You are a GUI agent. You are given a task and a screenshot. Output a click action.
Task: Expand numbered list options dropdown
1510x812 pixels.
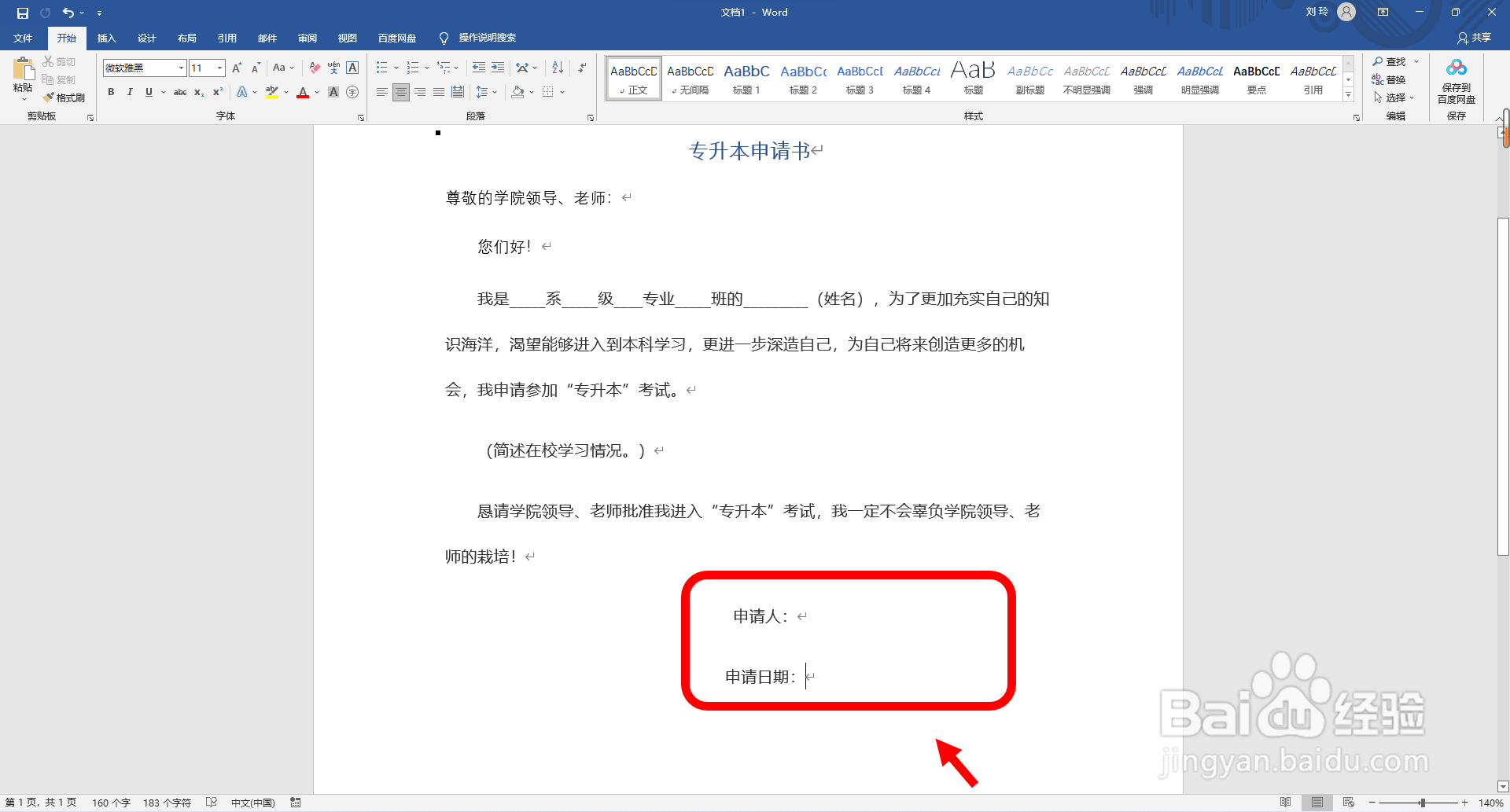click(427, 68)
